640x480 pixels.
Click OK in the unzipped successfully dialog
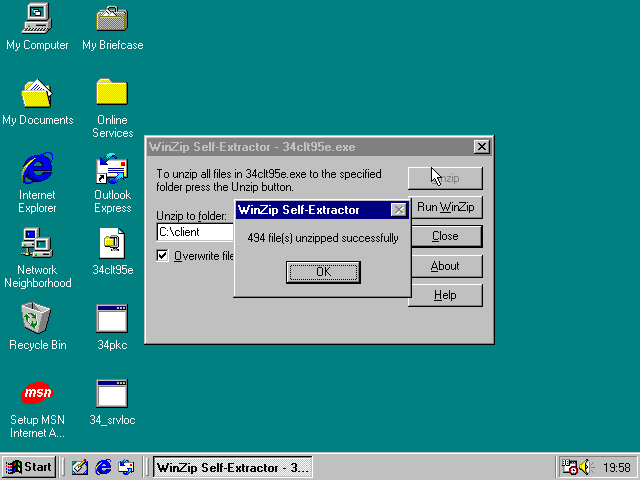(x=323, y=272)
